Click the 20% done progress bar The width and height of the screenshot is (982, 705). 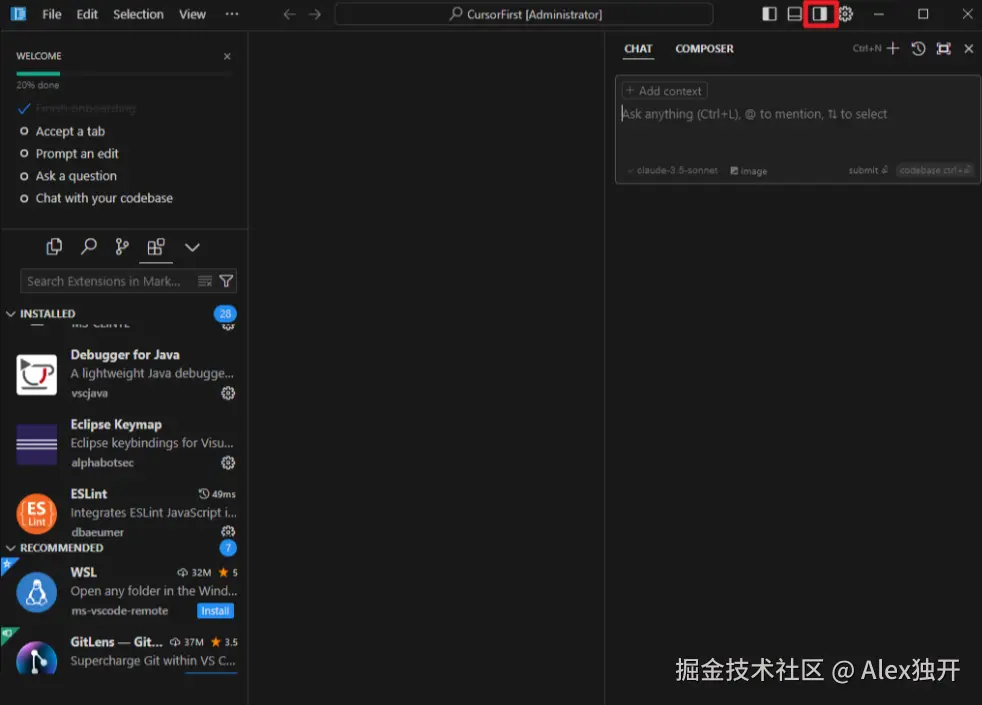coord(124,74)
